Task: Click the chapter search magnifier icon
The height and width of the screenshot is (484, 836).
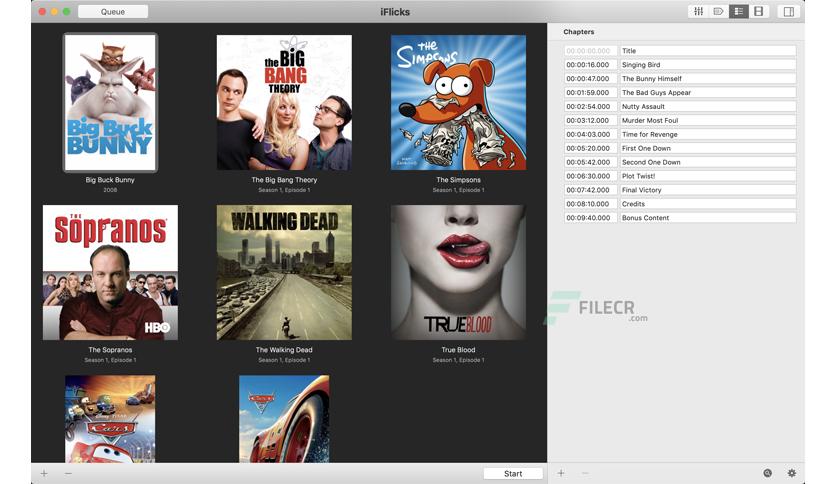Action: [767, 473]
